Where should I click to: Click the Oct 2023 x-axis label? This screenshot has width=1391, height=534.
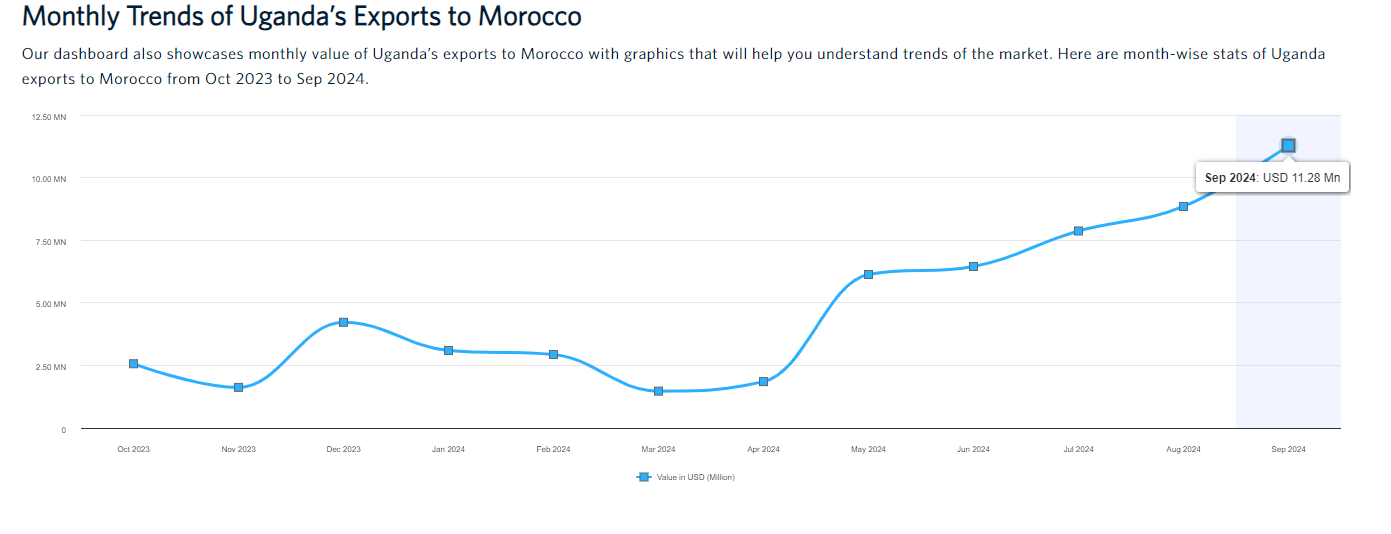133,450
